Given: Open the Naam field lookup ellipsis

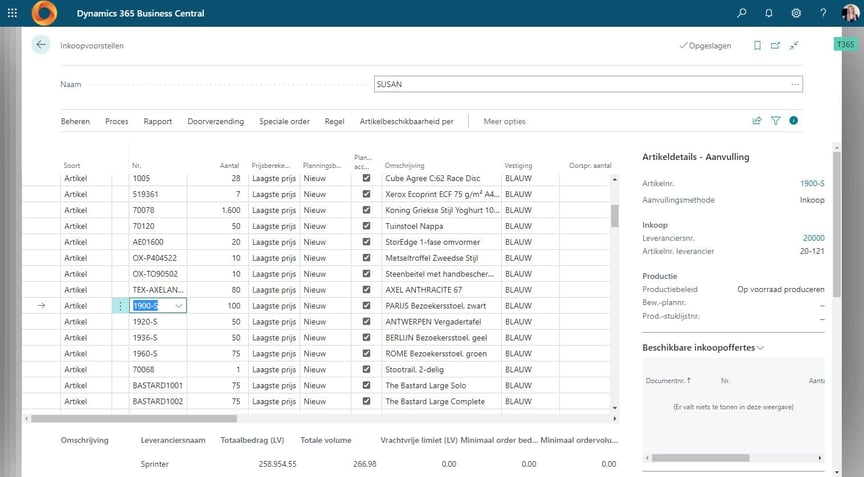Looking at the screenshot, I should click(795, 84).
